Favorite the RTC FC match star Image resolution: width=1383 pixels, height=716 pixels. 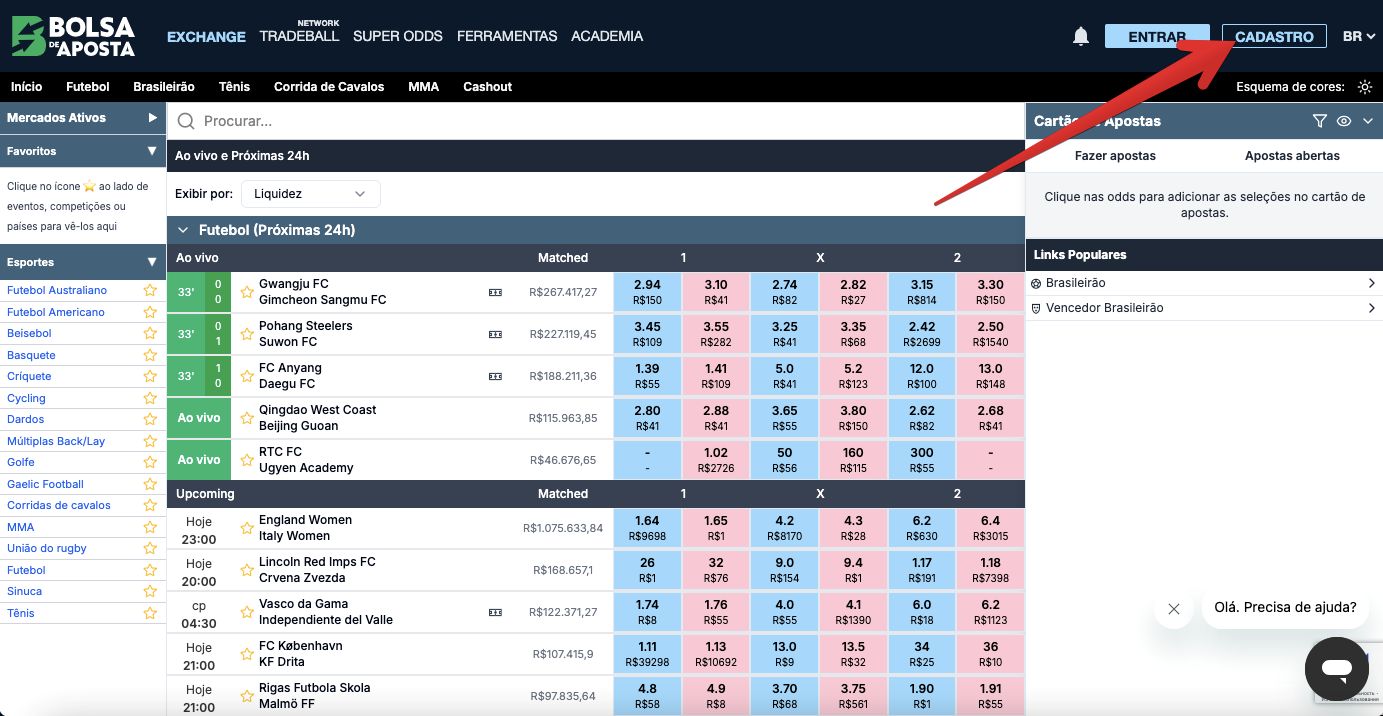(x=247, y=460)
